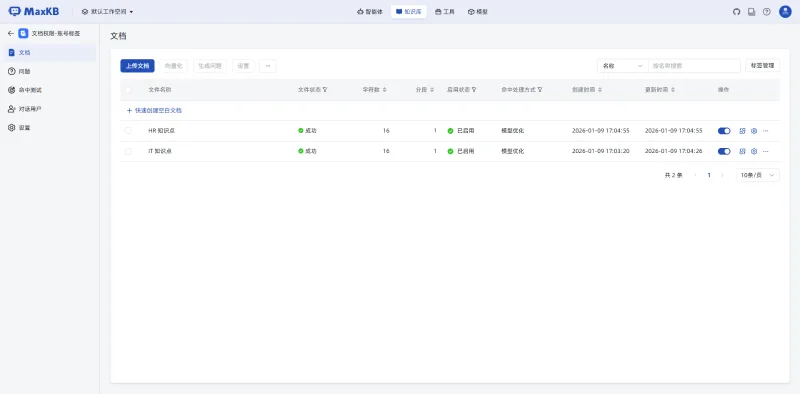Screen dimensions: 800x394
Task: Open the 名称 search-type dropdown
Action: coord(622,66)
